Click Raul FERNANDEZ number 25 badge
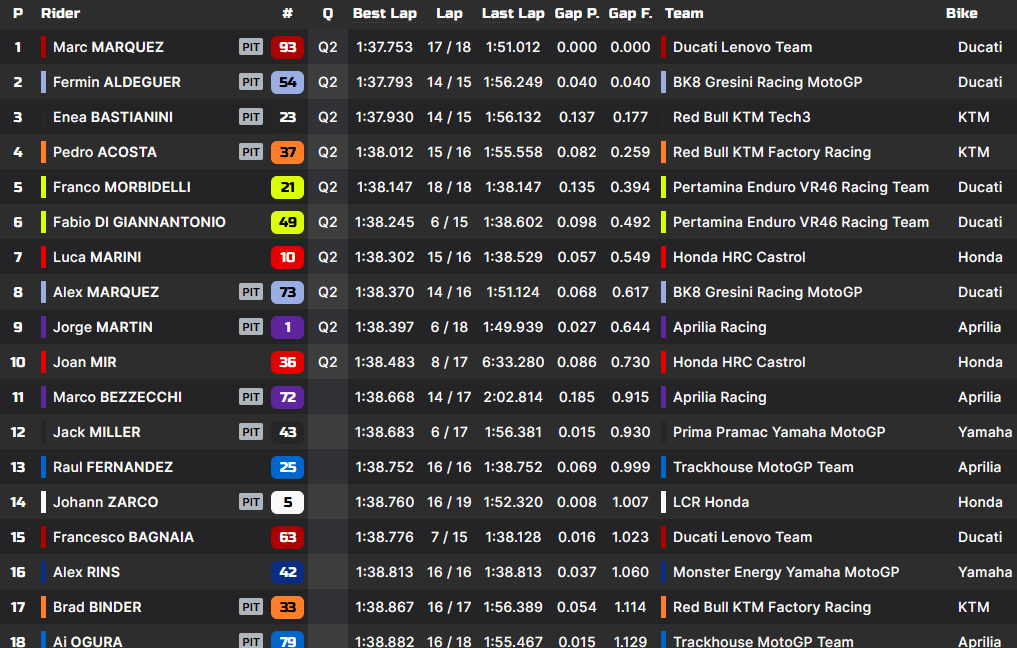 point(287,468)
